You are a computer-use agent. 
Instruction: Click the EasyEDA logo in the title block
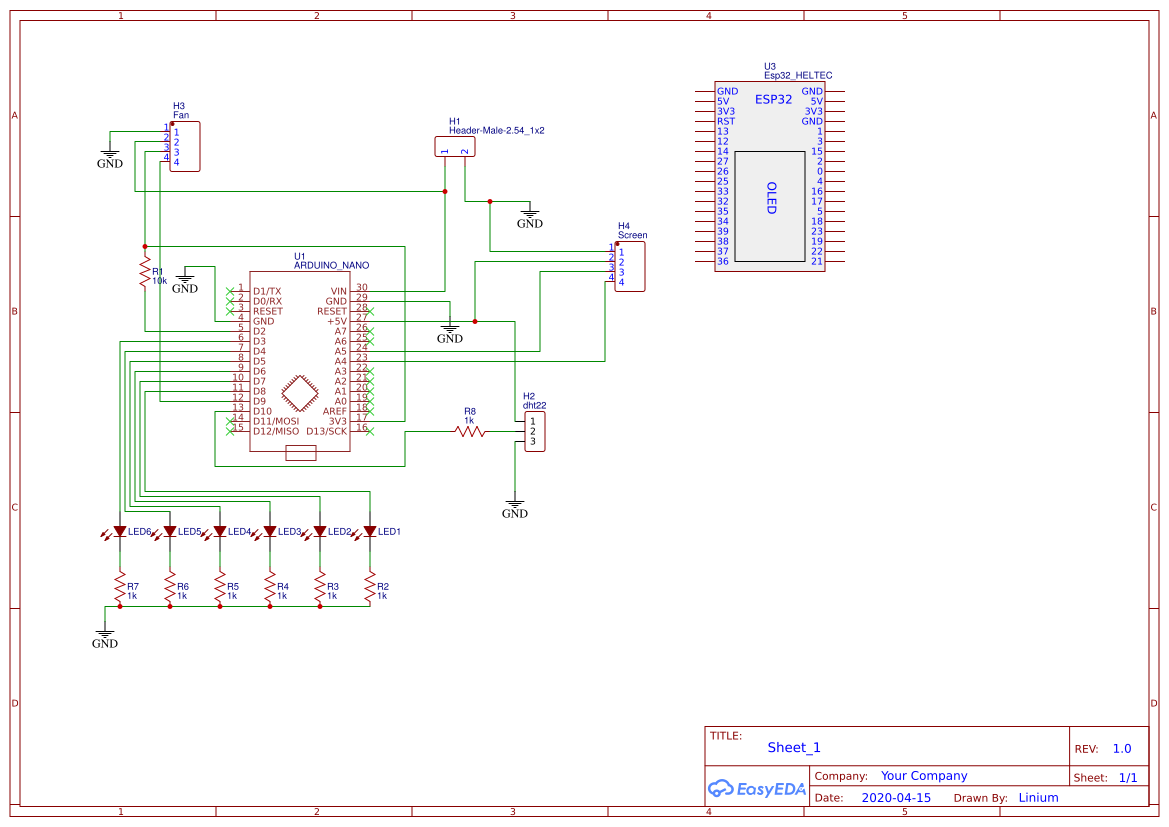757,789
